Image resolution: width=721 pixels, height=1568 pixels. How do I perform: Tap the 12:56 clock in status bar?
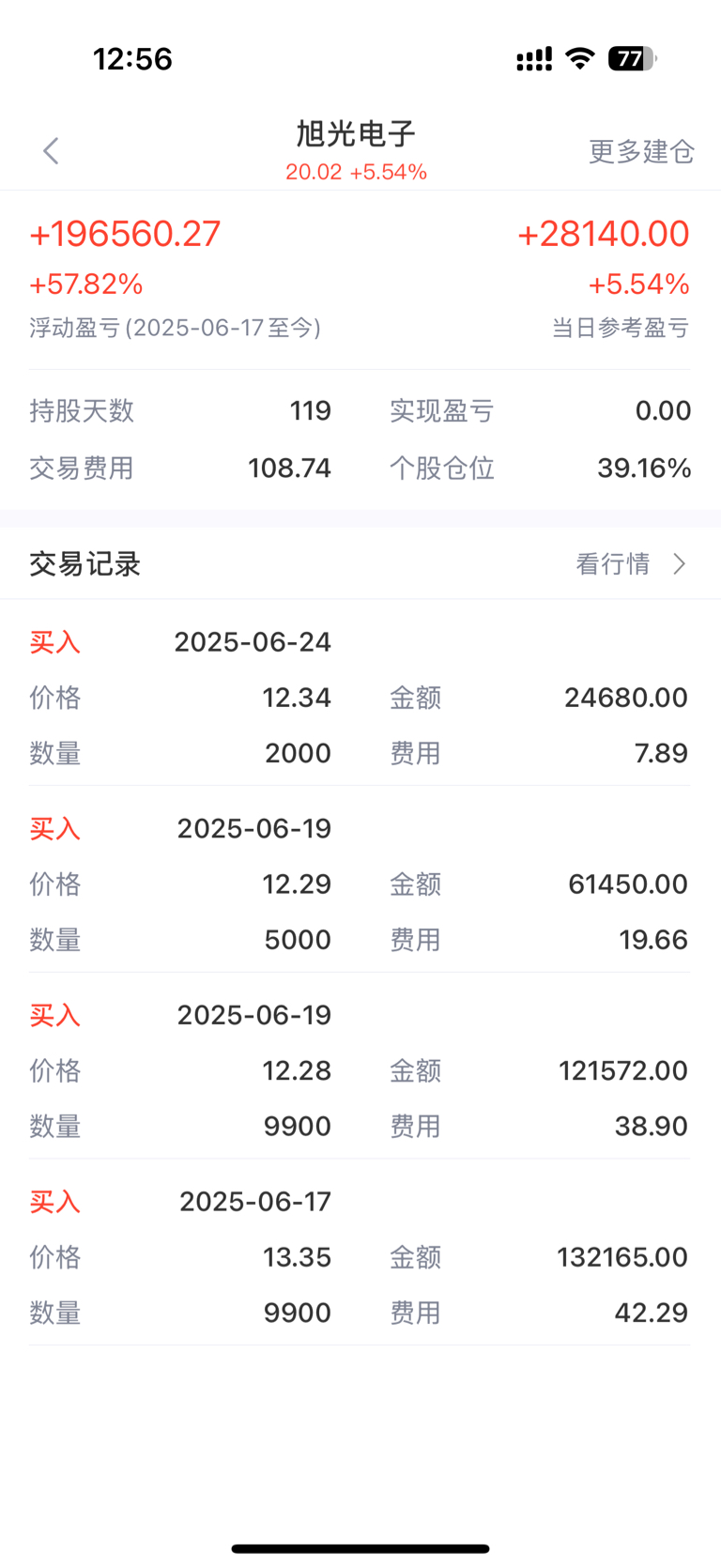[x=132, y=59]
